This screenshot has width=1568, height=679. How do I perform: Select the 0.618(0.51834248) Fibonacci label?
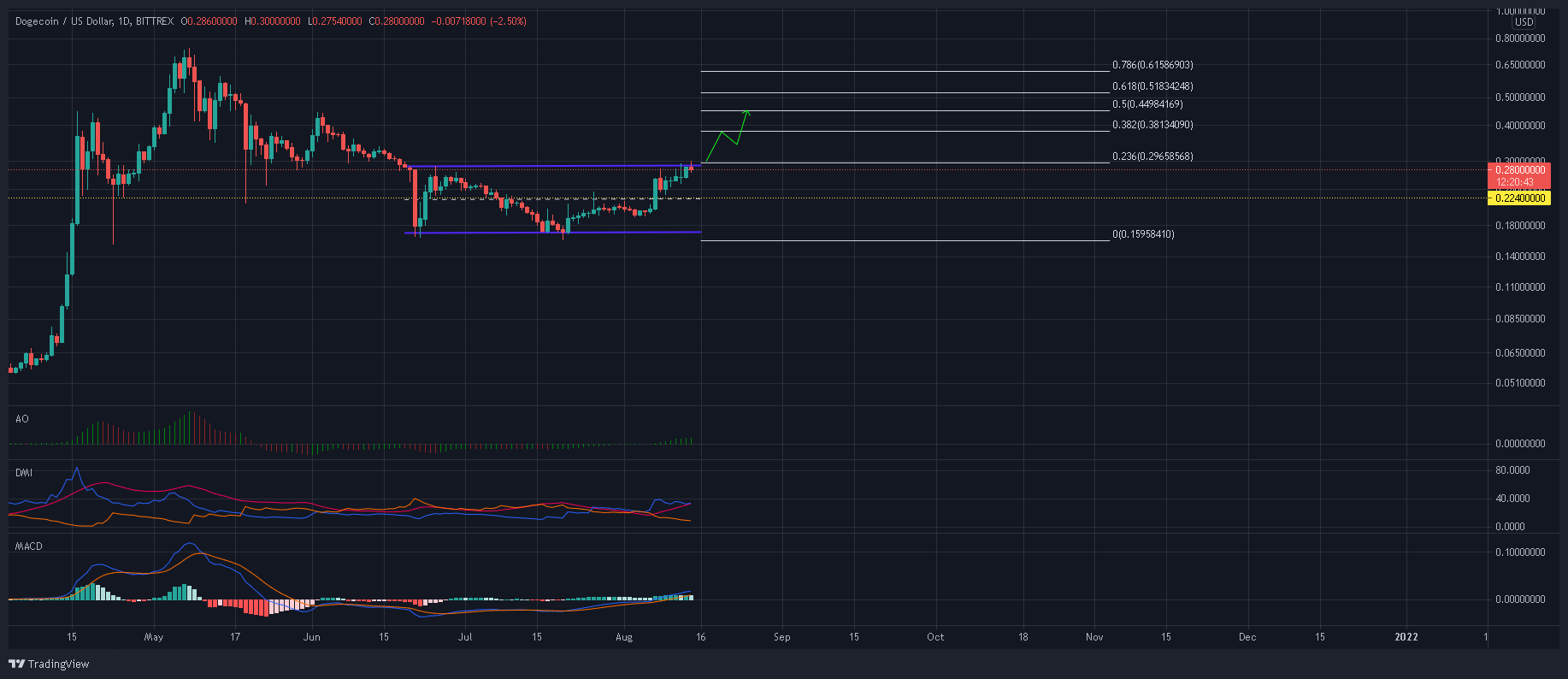coord(1152,86)
